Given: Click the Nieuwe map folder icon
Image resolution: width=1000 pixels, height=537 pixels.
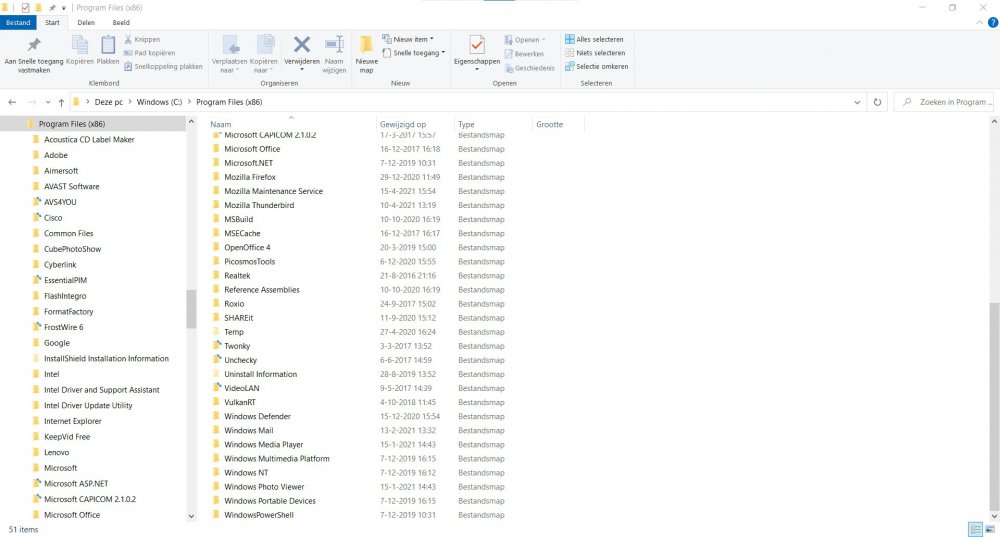Looking at the screenshot, I should point(366,46).
